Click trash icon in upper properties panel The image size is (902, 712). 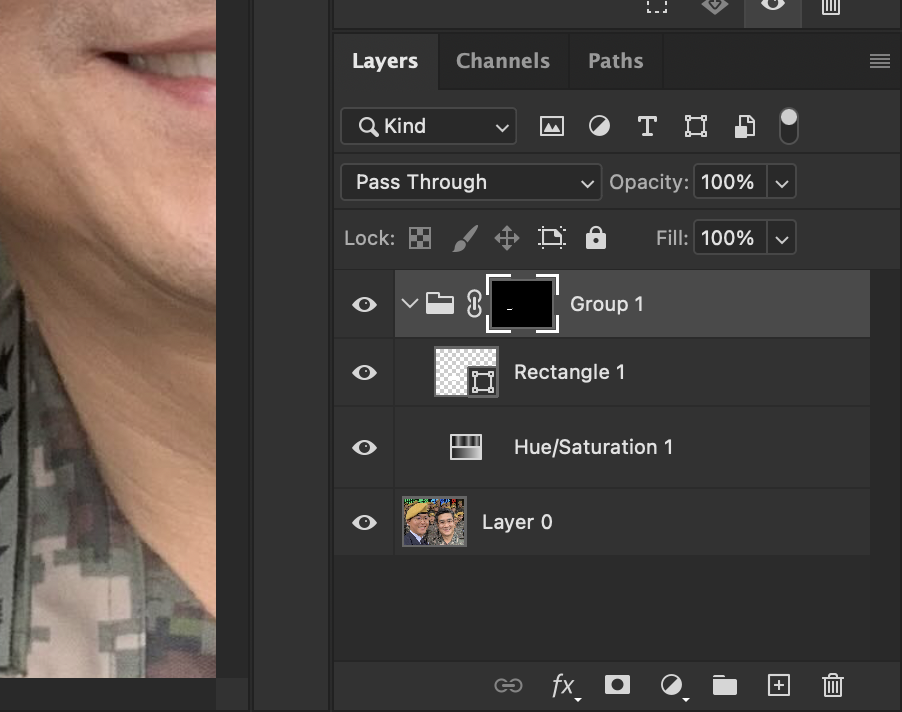[831, 7]
